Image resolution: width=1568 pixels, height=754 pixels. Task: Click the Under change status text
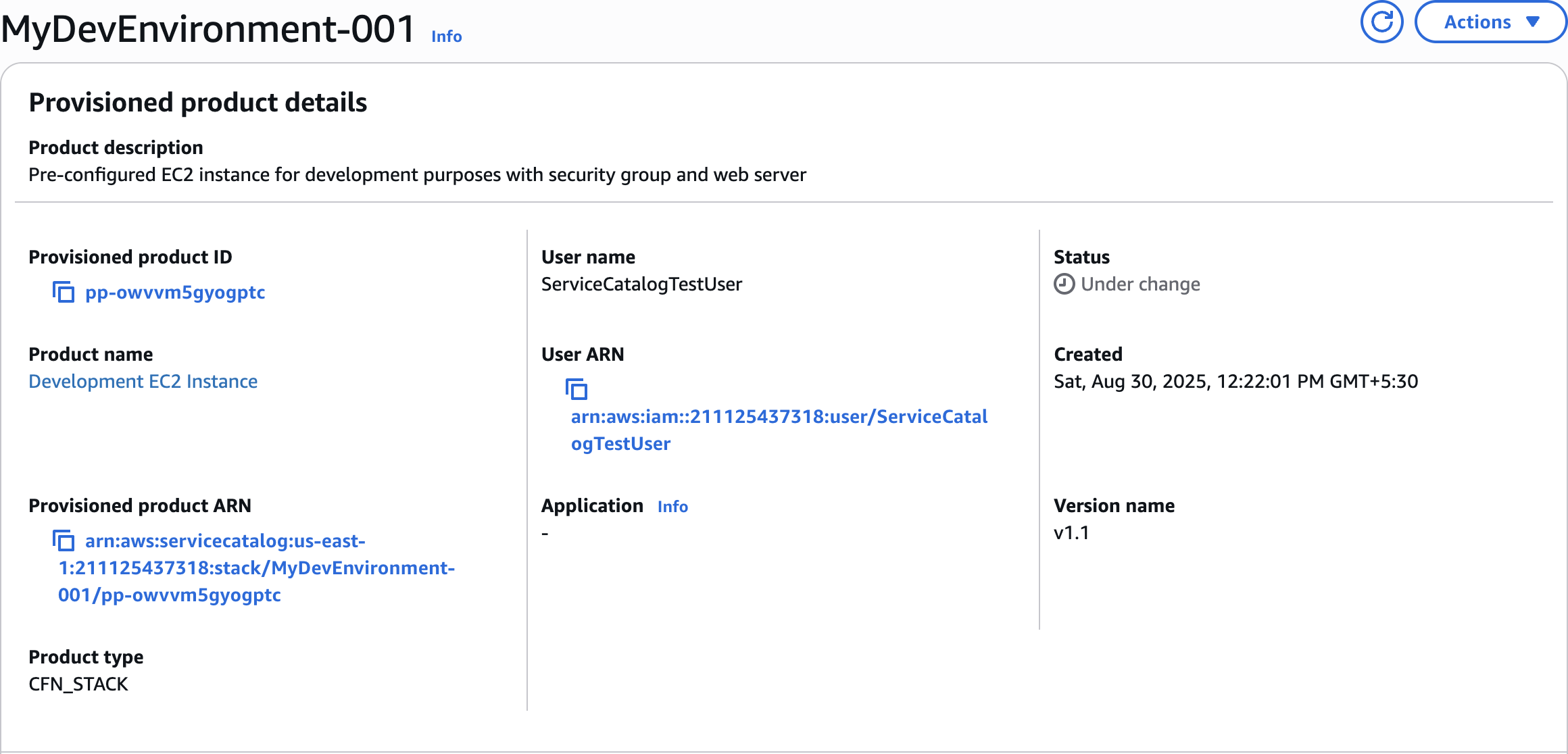tap(1140, 284)
